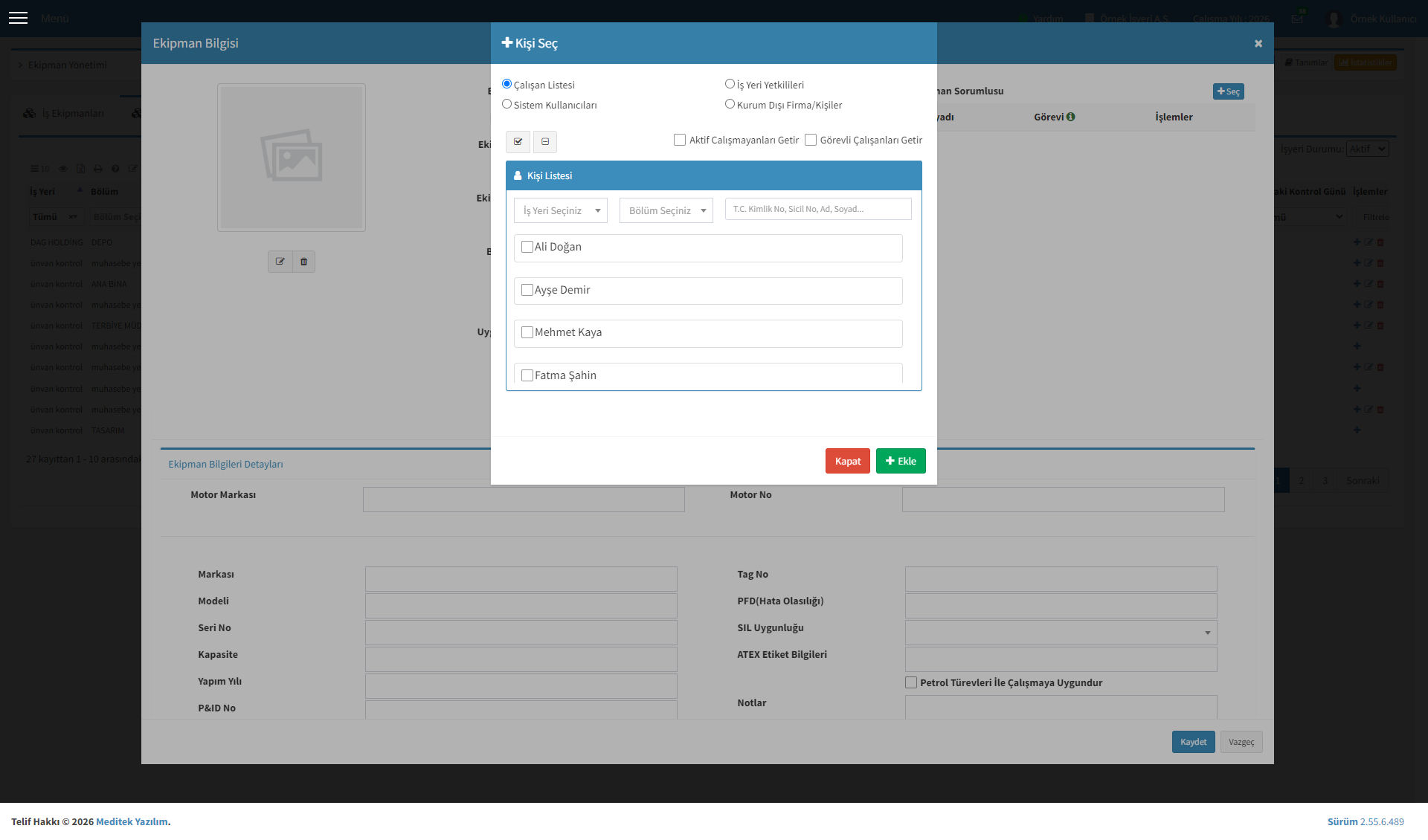The height and width of the screenshot is (840, 1428).
Task: Click the Excel export icon in background toolbar
Action: coord(80,169)
